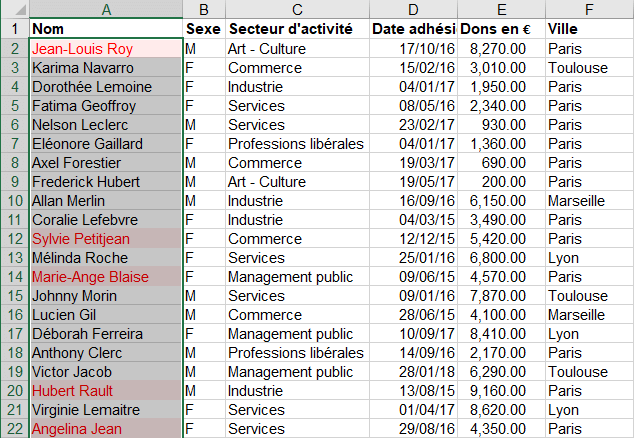Click the 9,160.00 donation cell

click(x=501, y=391)
